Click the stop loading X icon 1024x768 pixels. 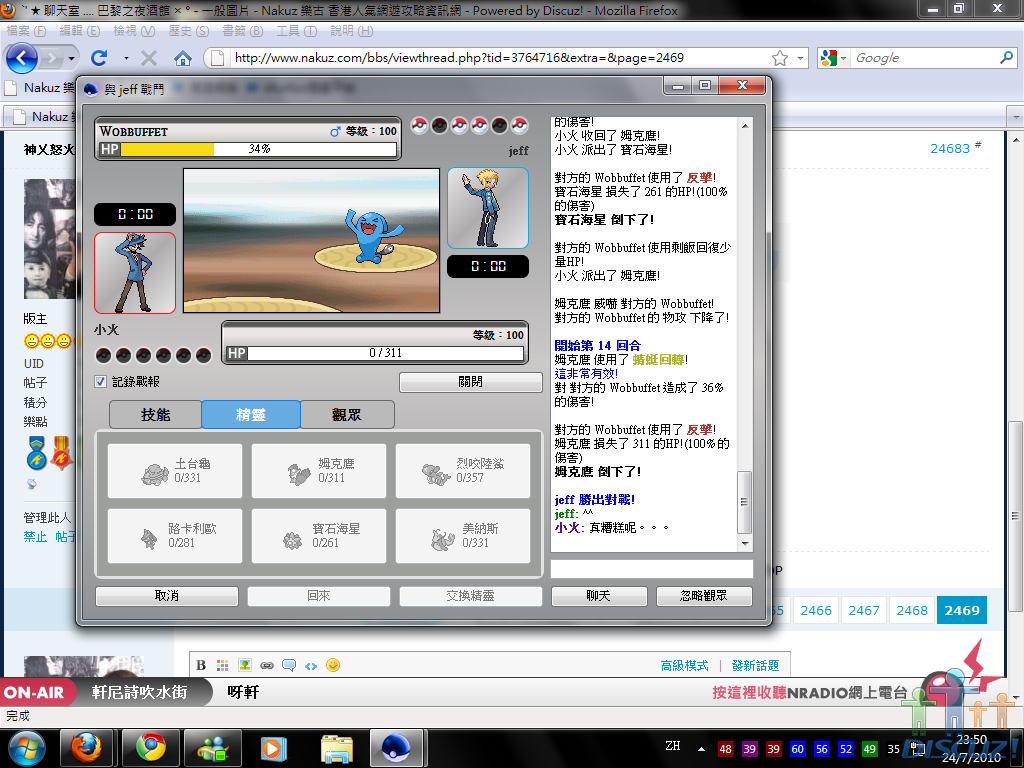click(149, 58)
